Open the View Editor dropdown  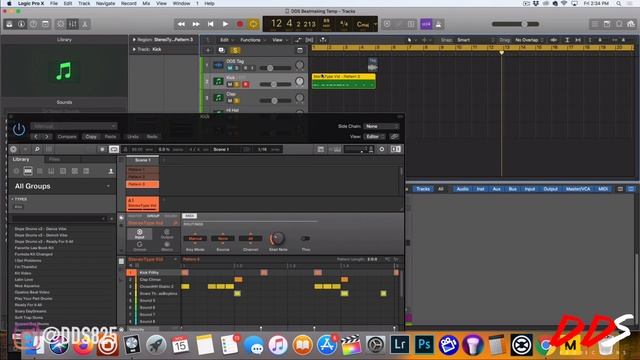coord(374,137)
